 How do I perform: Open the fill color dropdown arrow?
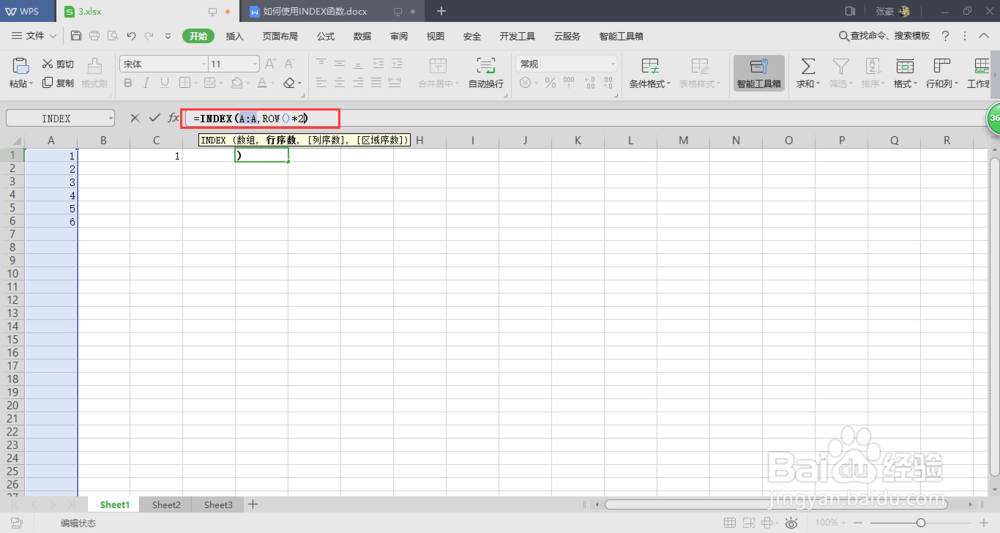[x=247, y=84]
